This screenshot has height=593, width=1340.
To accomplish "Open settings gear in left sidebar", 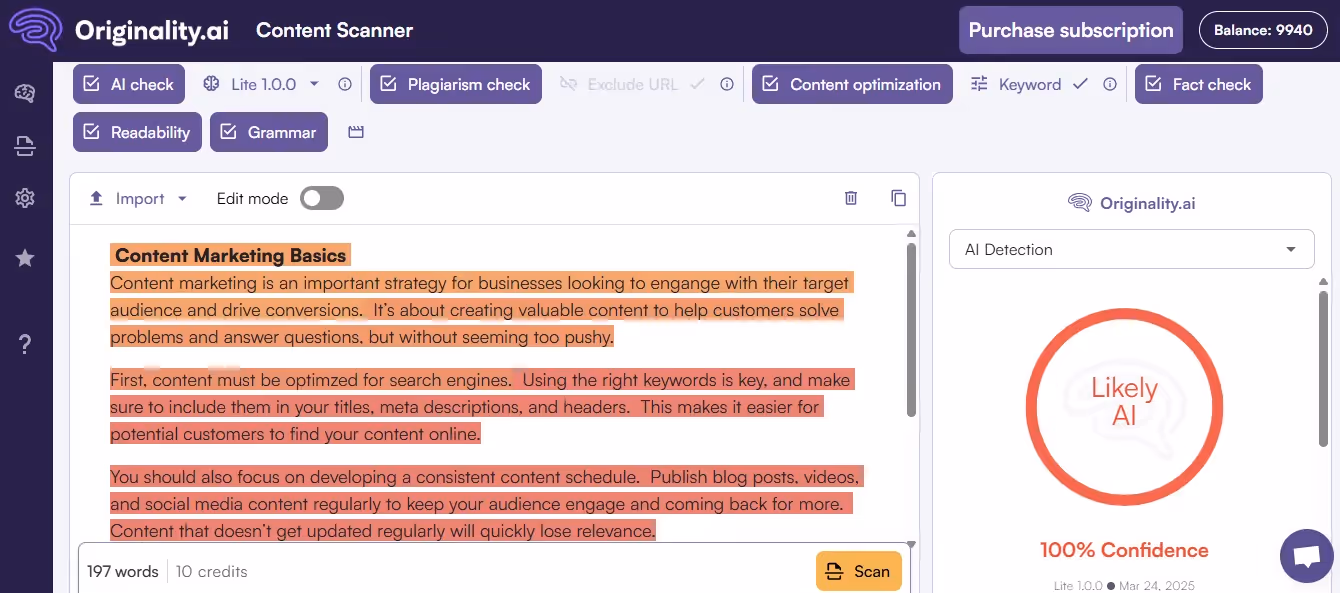I will point(25,198).
